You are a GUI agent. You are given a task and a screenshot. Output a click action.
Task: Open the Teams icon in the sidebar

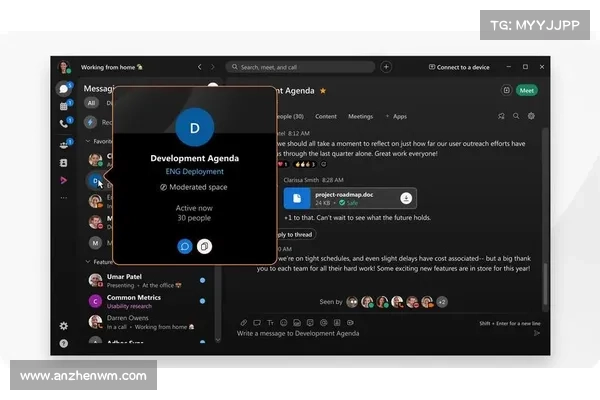pyautogui.click(x=64, y=145)
